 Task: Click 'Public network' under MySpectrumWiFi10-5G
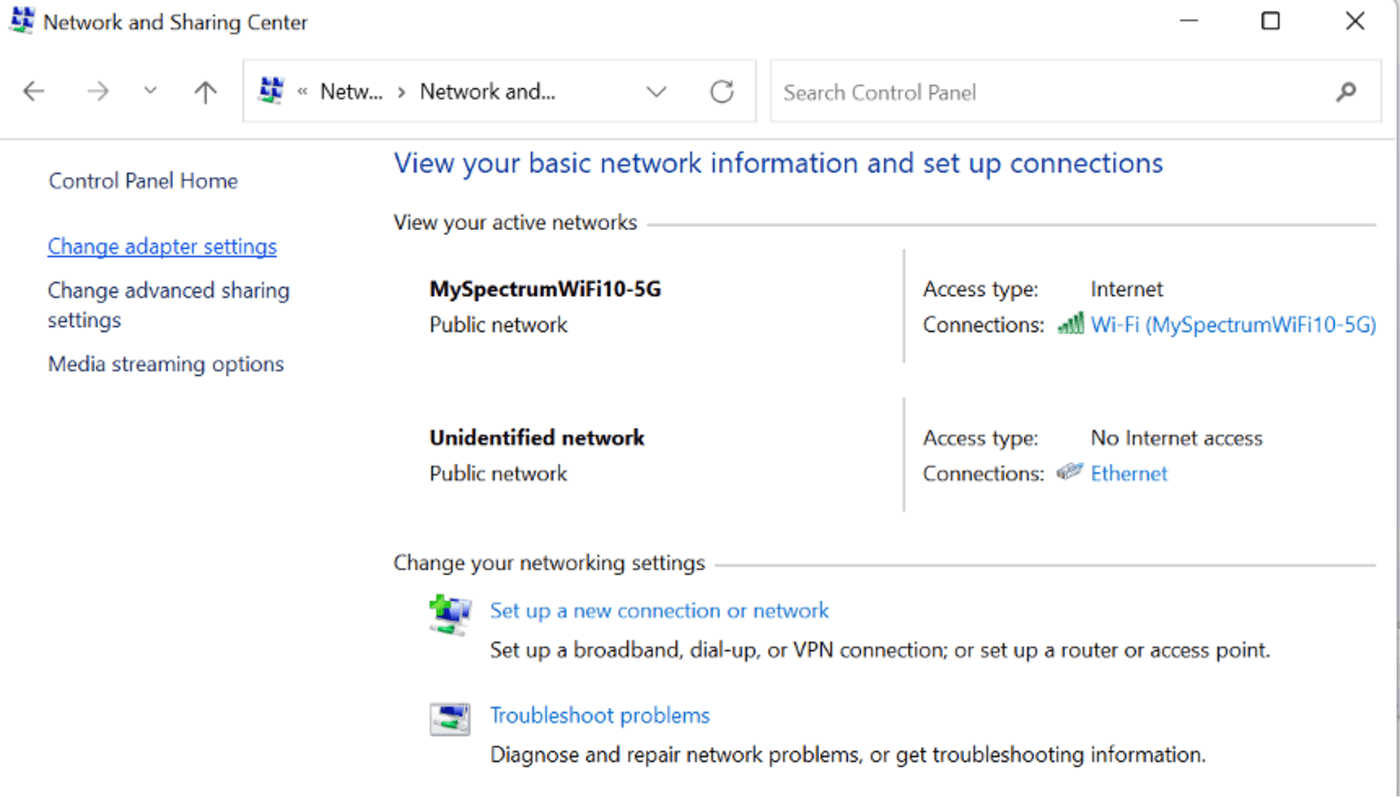[x=498, y=324]
